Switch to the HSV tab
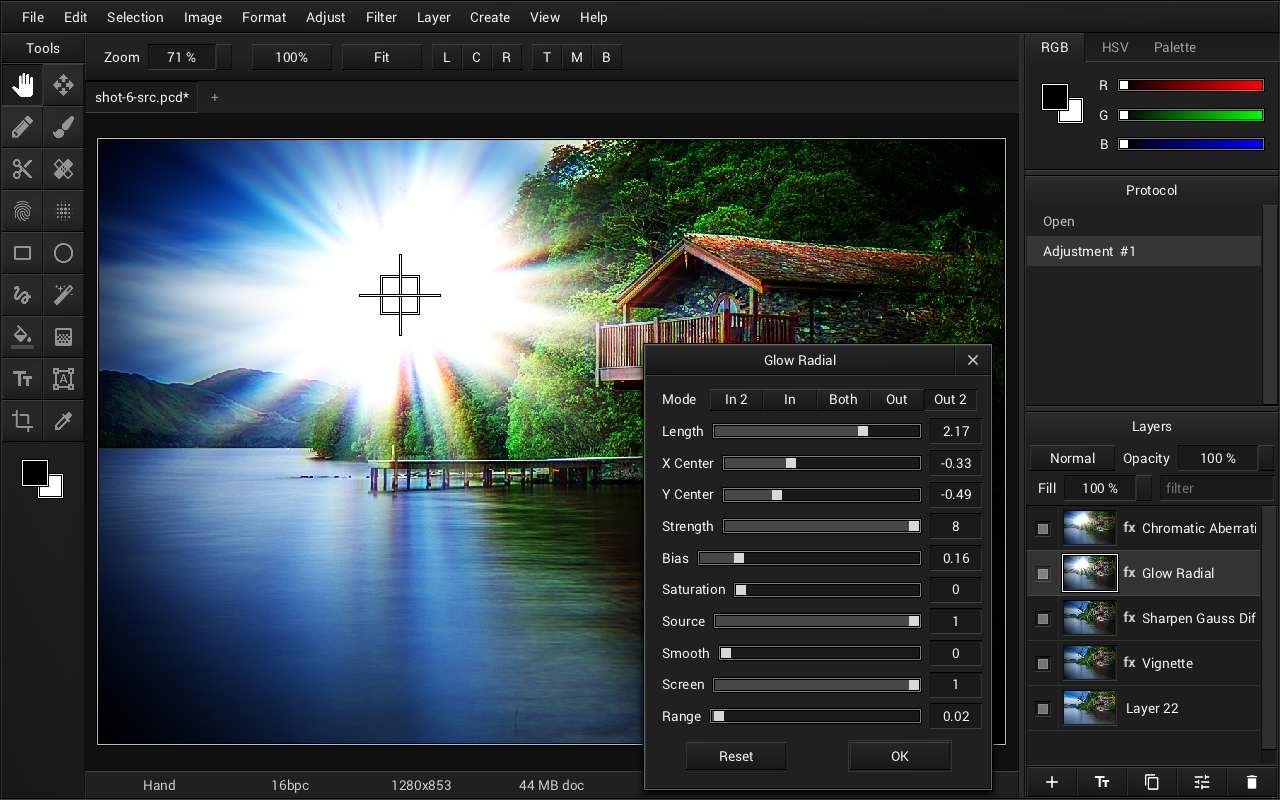The image size is (1280, 800). point(1115,47)
